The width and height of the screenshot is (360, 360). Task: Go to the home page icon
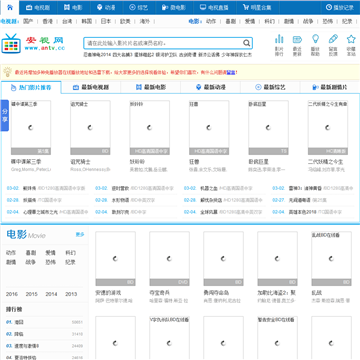pos(10,7)
